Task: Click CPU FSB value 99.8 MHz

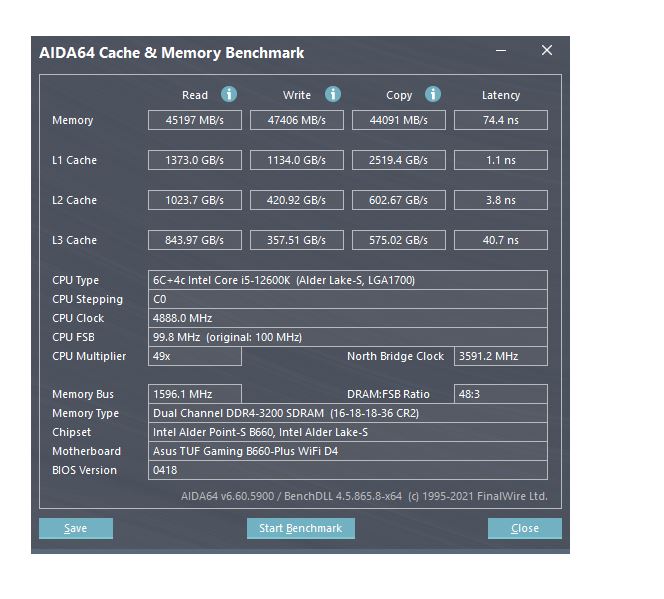Action: pyautogui.click(x=348, y=337)
